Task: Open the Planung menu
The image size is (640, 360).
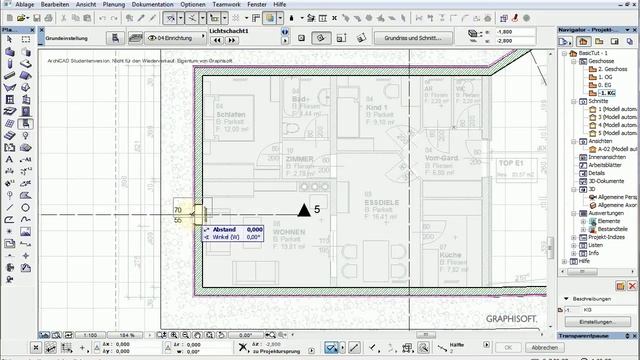Action: [114, 4]
